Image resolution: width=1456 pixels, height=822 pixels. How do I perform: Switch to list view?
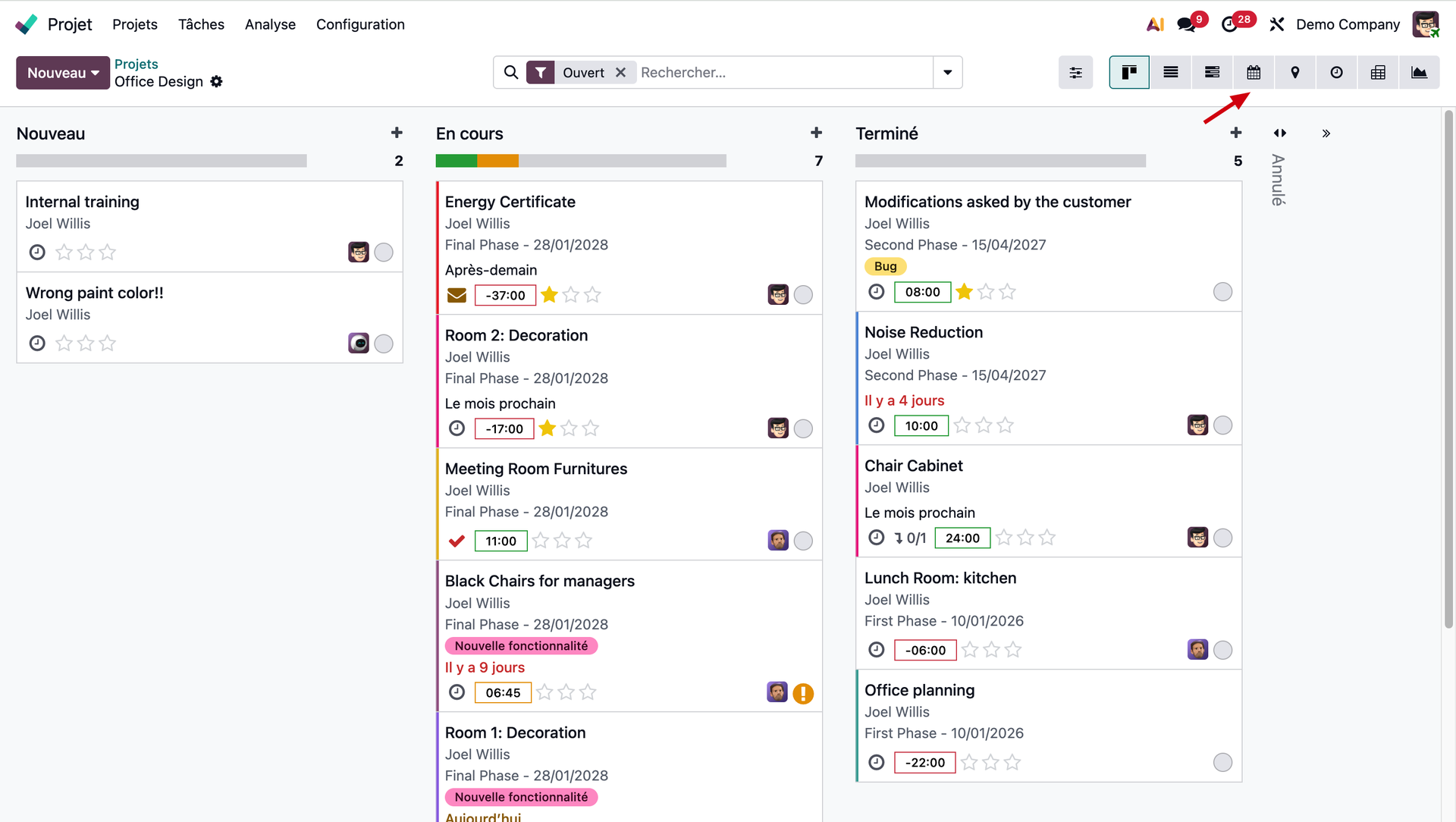click(x=1171, y=73)
